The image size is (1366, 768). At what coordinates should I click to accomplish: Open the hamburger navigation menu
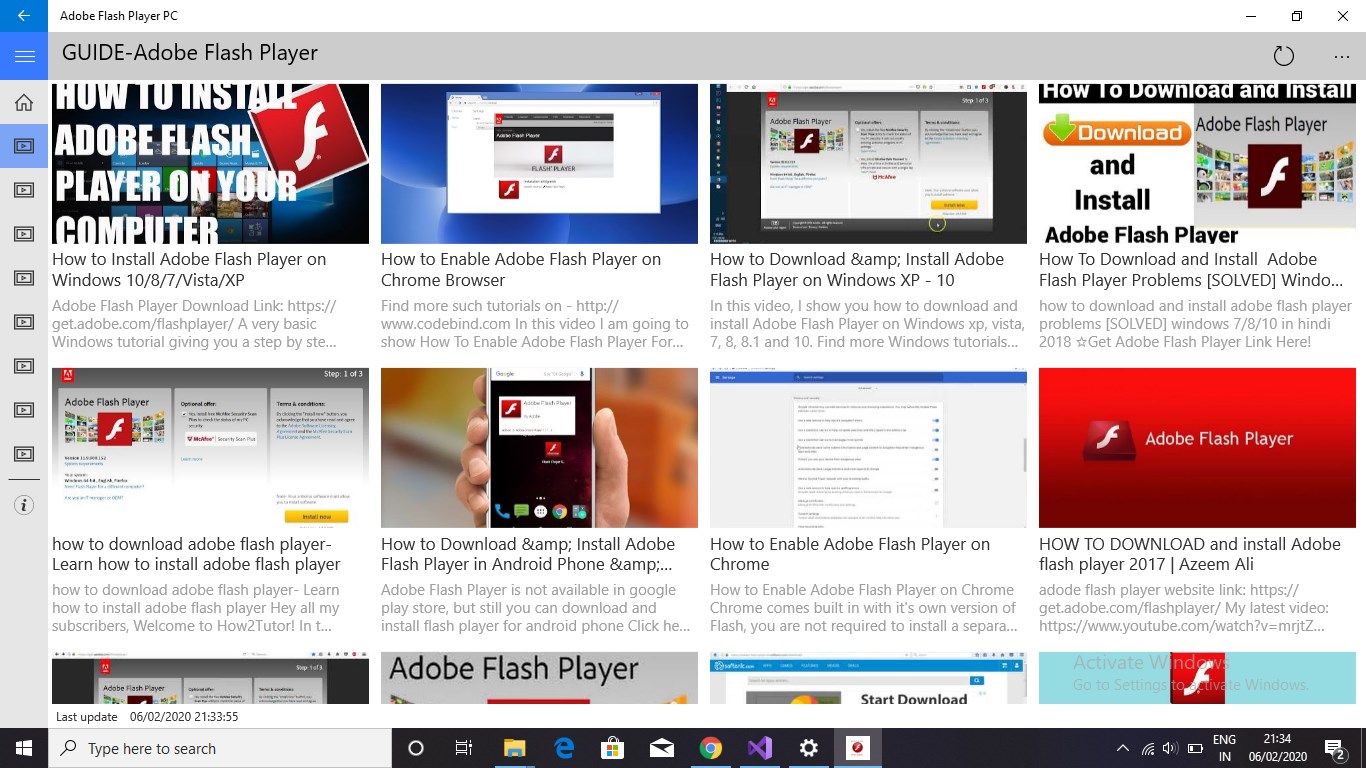[x=24, y=57]
